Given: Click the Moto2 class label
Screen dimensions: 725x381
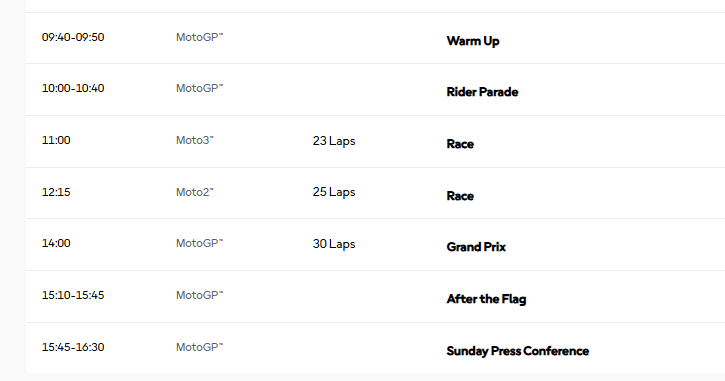Looking at the screenshot, I should [x=195, y=192].
